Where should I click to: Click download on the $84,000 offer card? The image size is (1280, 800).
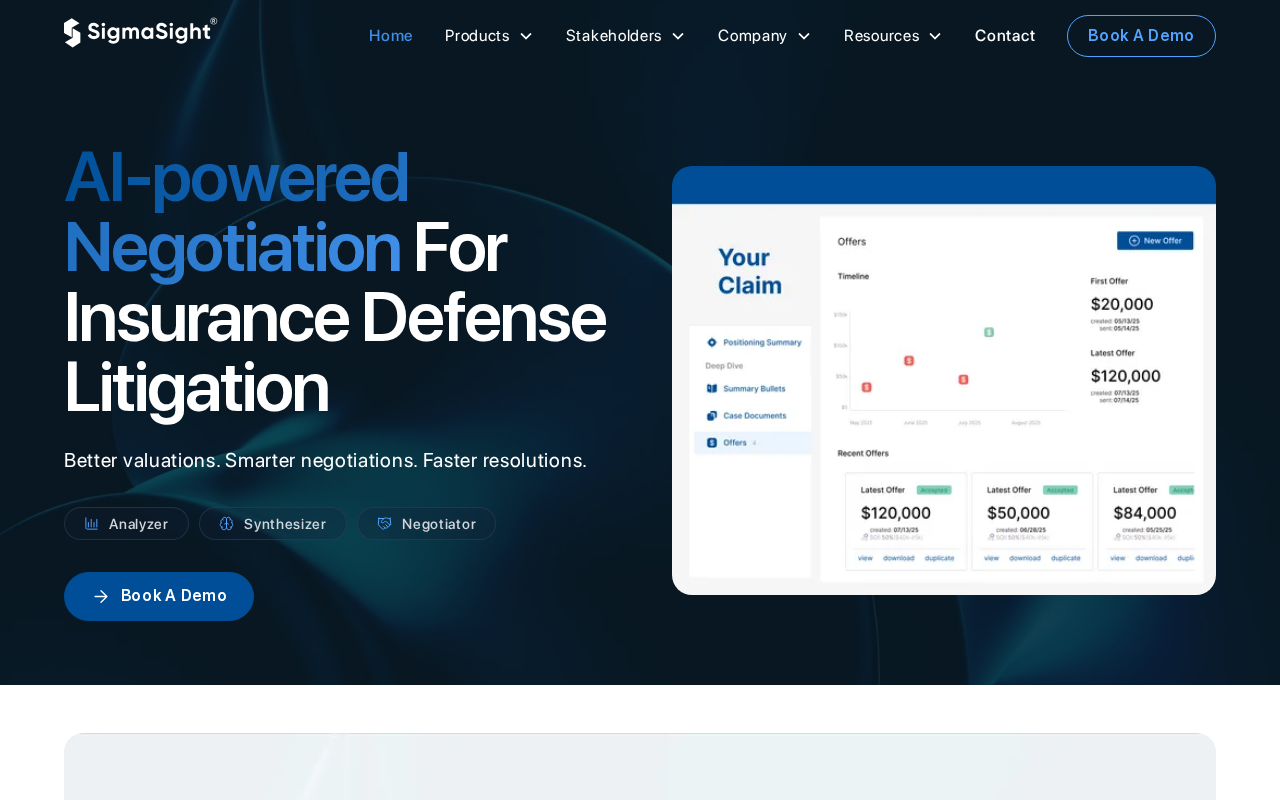pos(1151,558)
